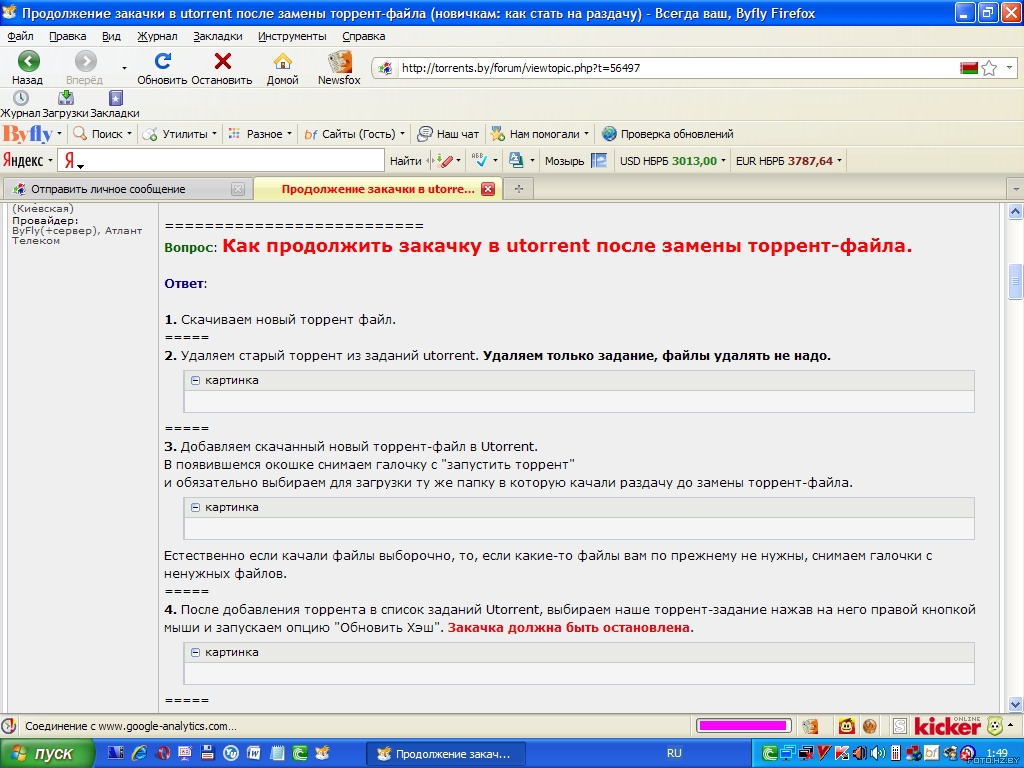The width and height of the screenshot is (1024, 768).
Task: Close the Продолжение закачки в utorre... tab
Action: pos(488,189)
